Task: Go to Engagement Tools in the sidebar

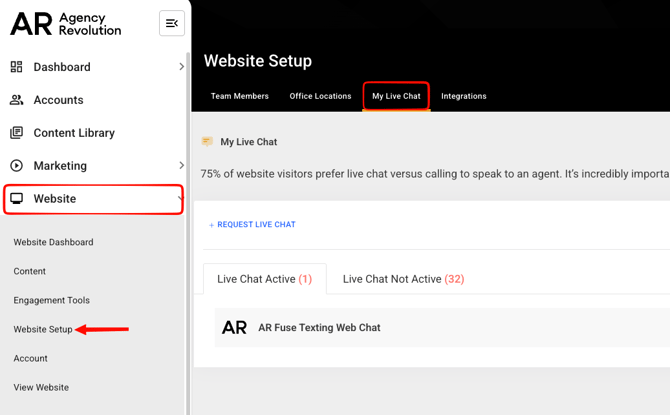Action: point(51,300)
